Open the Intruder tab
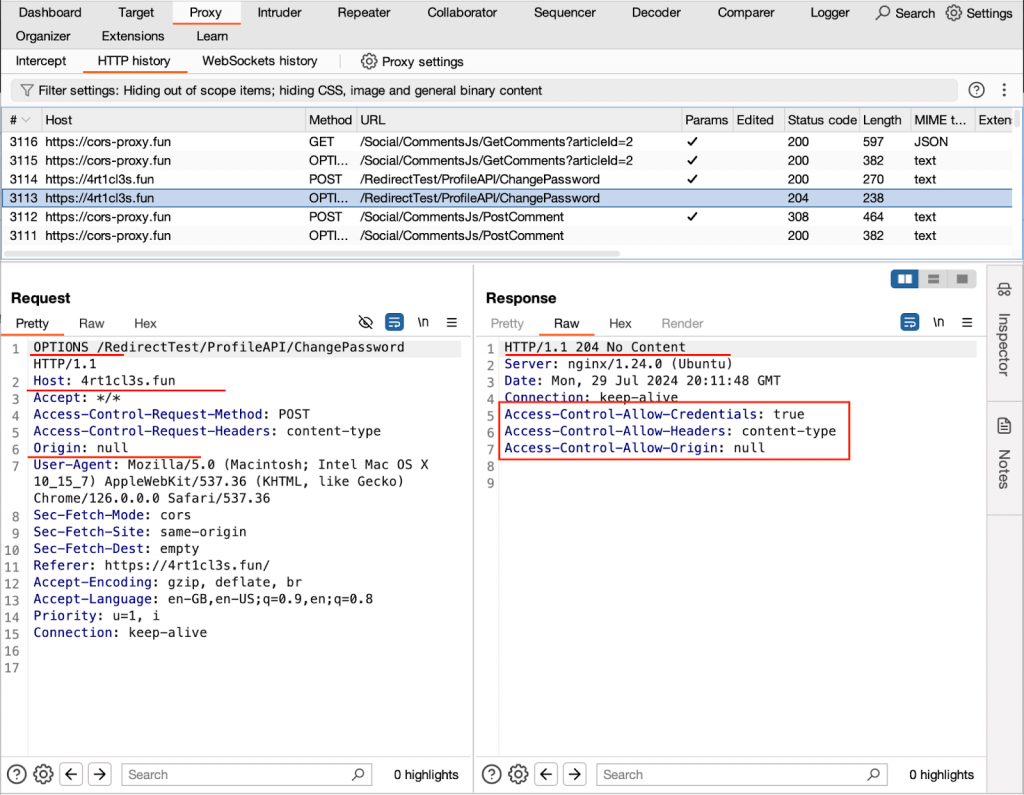Screen dimensions: 1024x795 pyautogui.click(x=280, y=12)
